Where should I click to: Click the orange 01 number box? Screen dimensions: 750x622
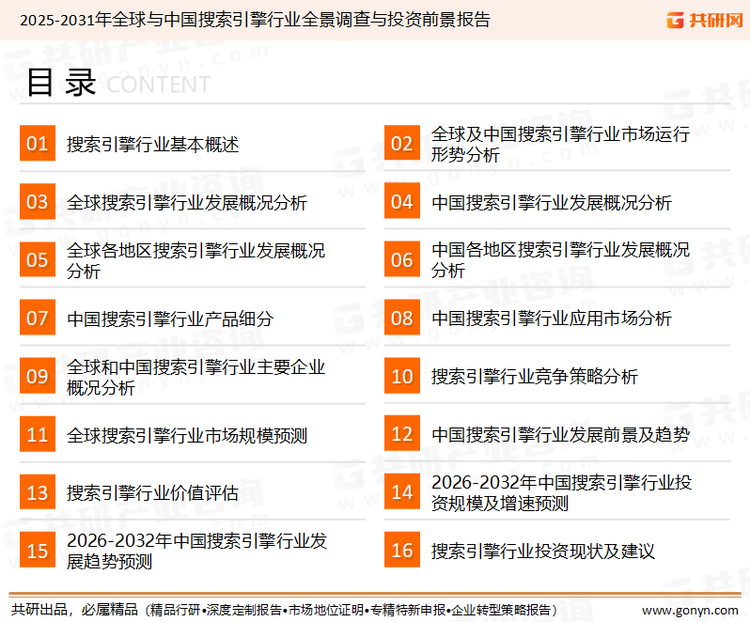tap(37, 143)
